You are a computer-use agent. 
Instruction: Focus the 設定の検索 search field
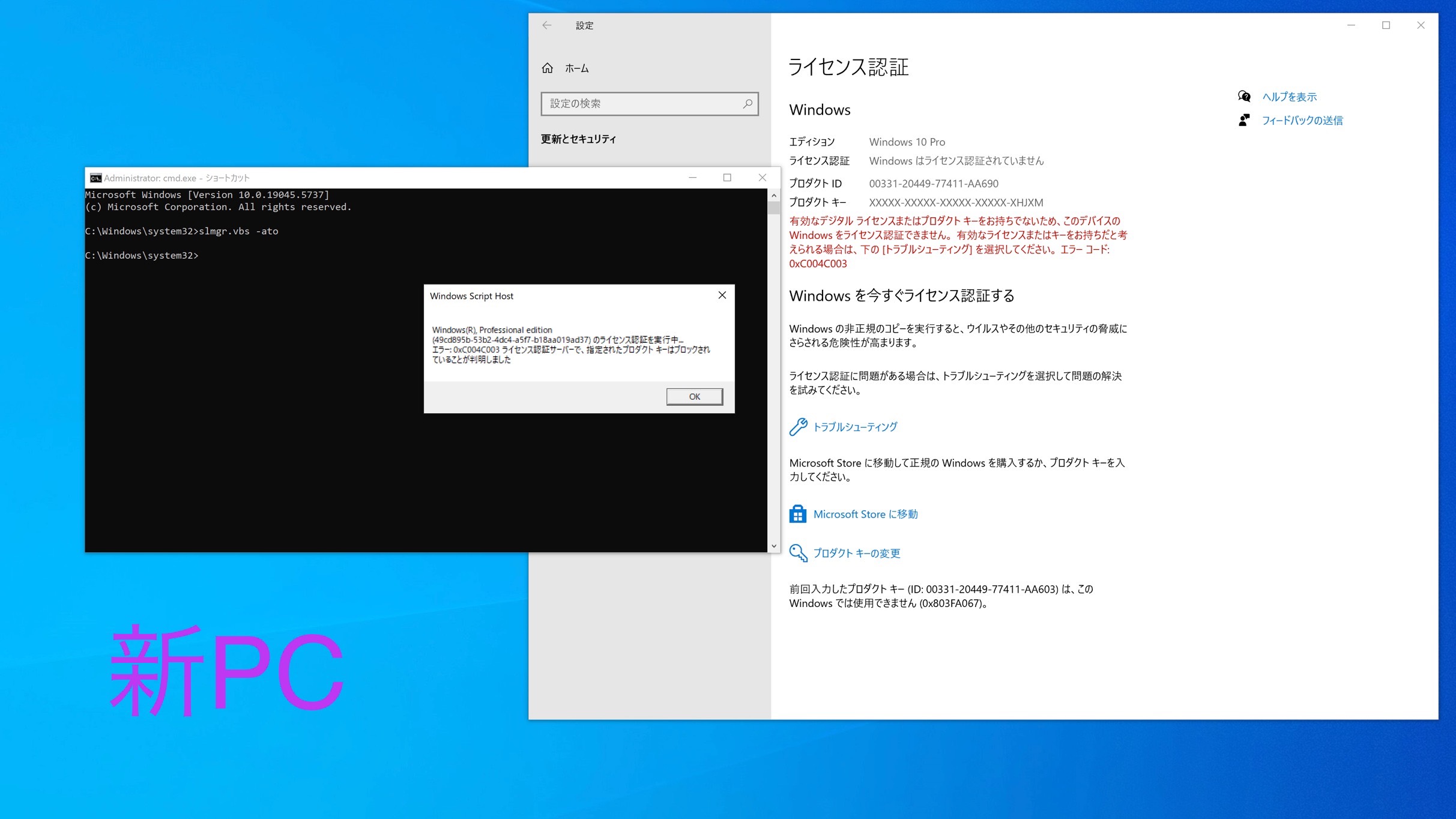click(x=642, y=104)
